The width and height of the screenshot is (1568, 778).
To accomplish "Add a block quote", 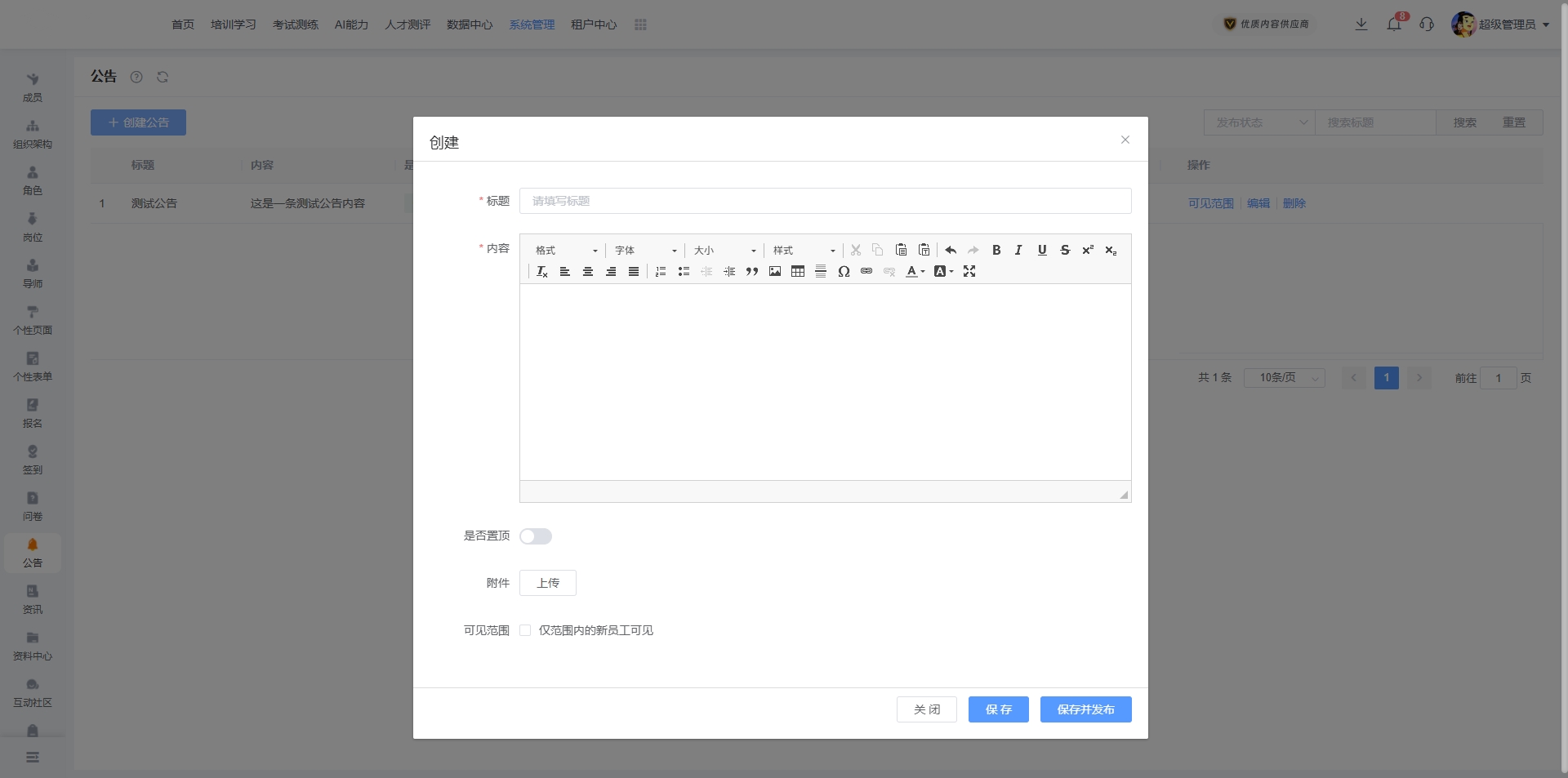I will [752, 271].
